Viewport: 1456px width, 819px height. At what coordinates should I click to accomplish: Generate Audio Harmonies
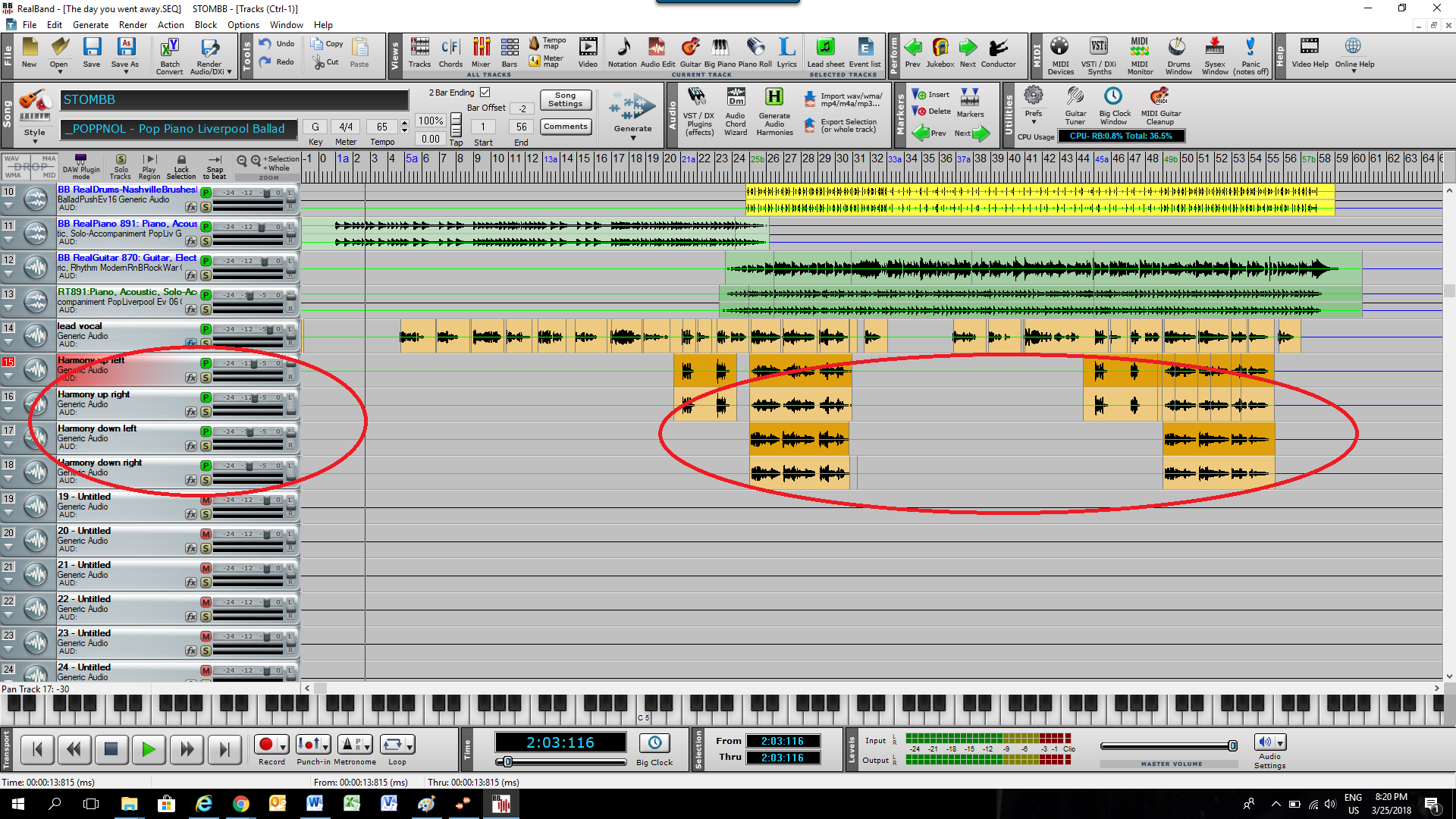[774, 111]
